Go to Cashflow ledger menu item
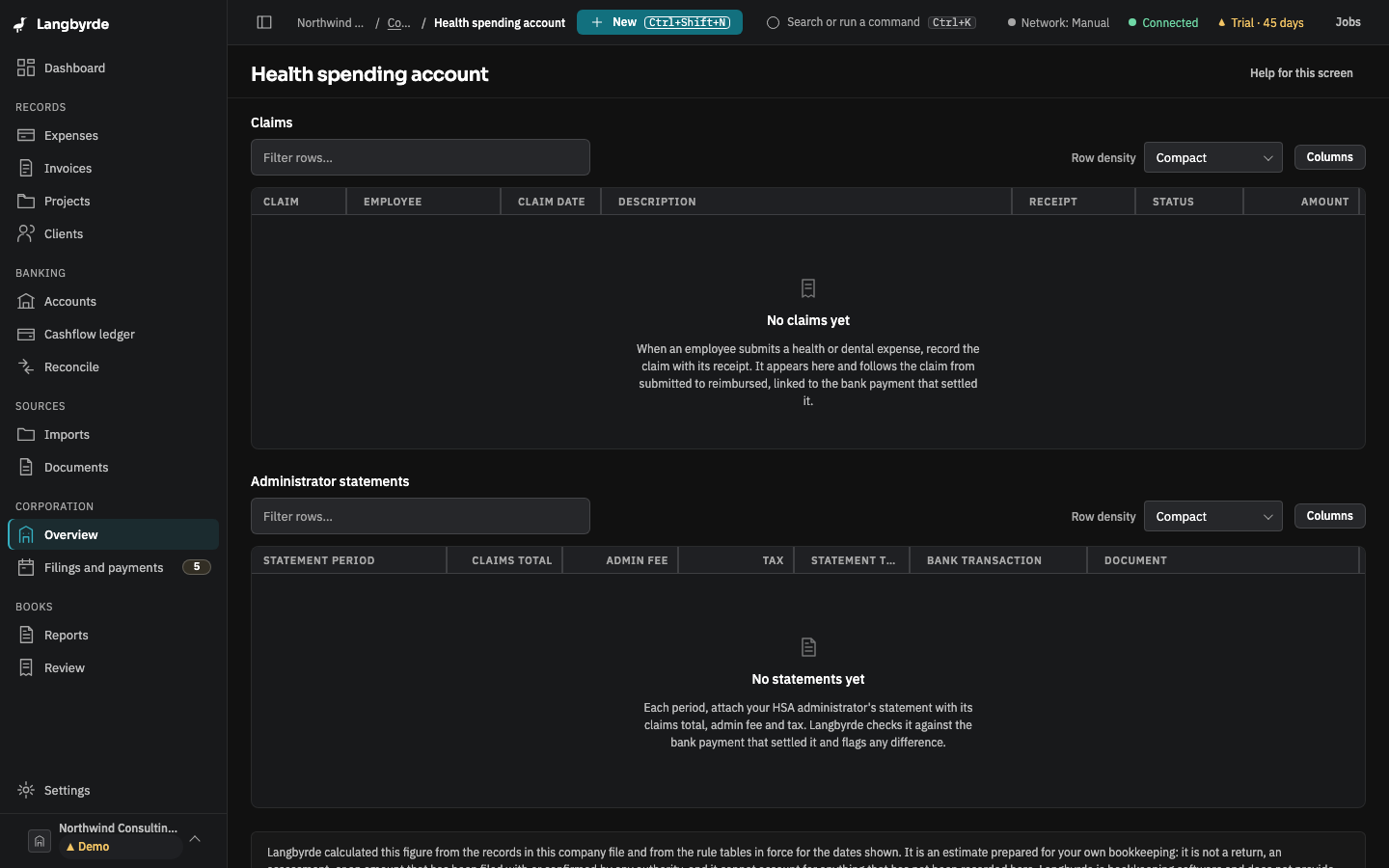This screenshot has width=1389, height=868. (x=114, y=334)
